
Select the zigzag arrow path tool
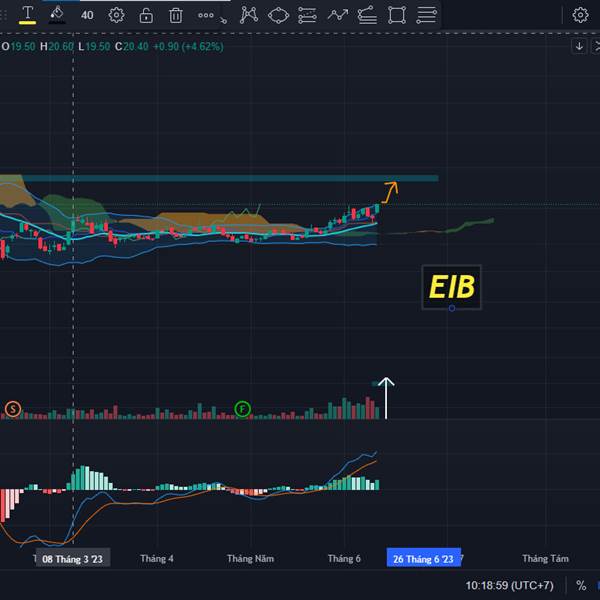coord(338,15)
